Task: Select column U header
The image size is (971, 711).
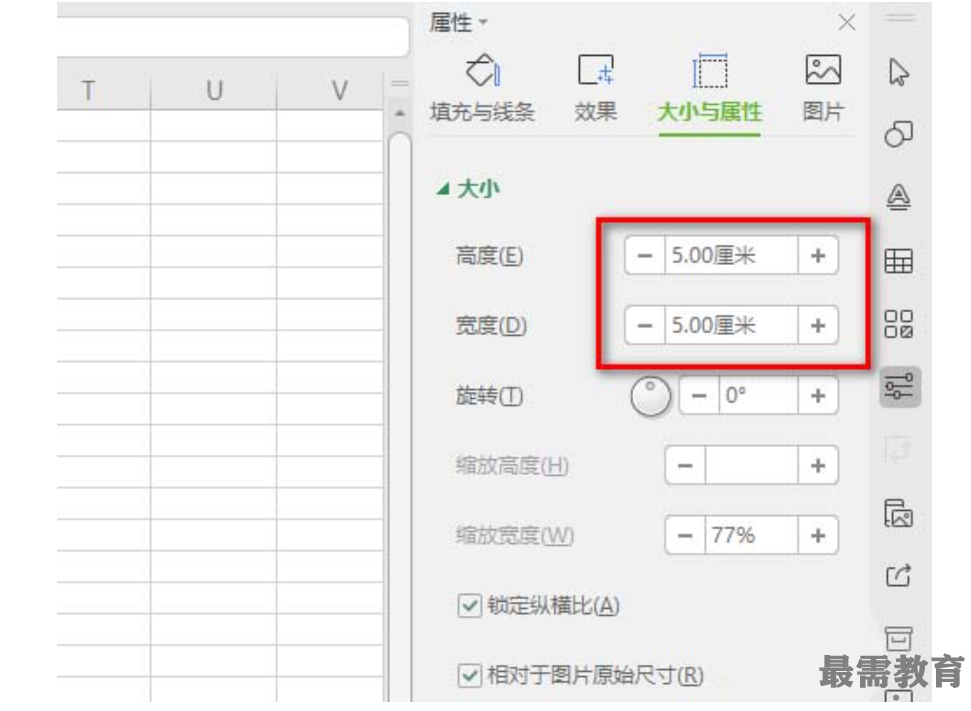Action: coord(214,90)
